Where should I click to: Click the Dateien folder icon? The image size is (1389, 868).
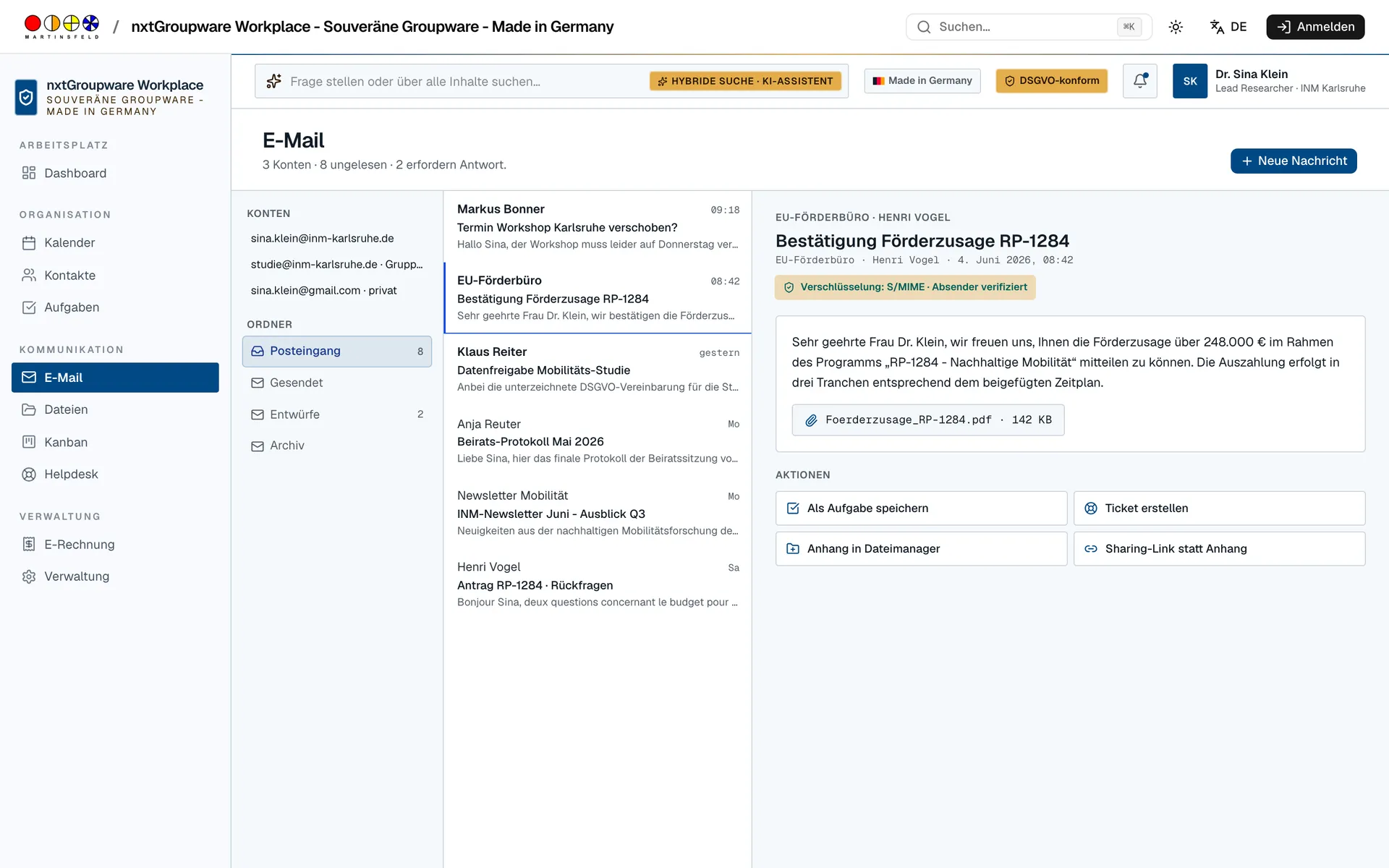point(29,409)
